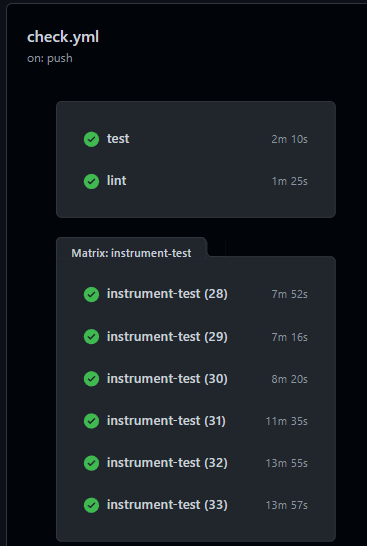This screenshot has width=367, height=546.
Task: Select the status checkmark for instrument-test (32)
Action: [92, 463]
